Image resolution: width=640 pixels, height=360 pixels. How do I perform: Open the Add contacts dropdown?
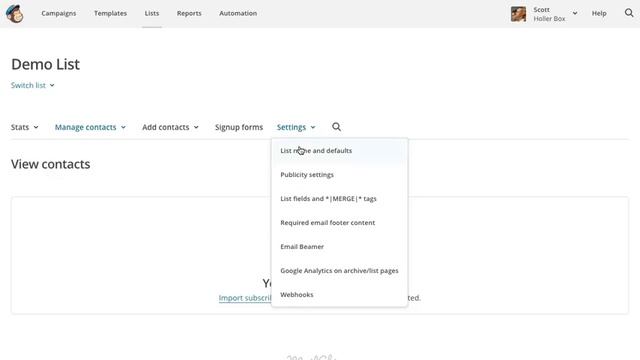[170, 127]
